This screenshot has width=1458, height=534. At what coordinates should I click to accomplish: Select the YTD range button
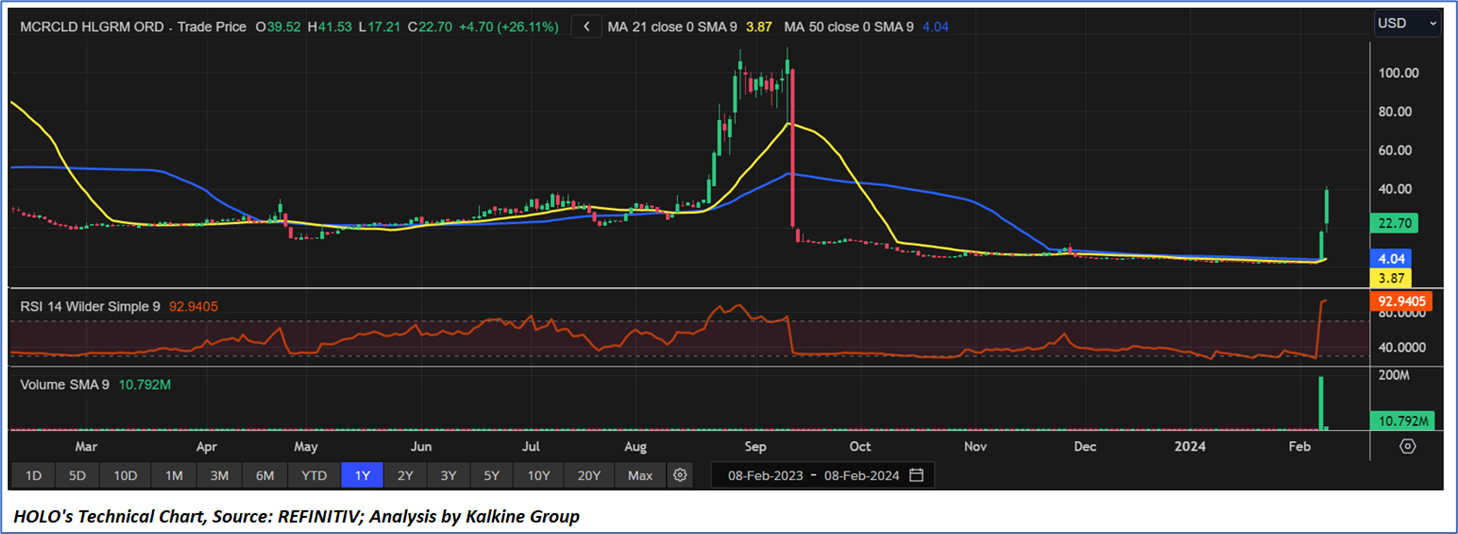coord(314,475)
